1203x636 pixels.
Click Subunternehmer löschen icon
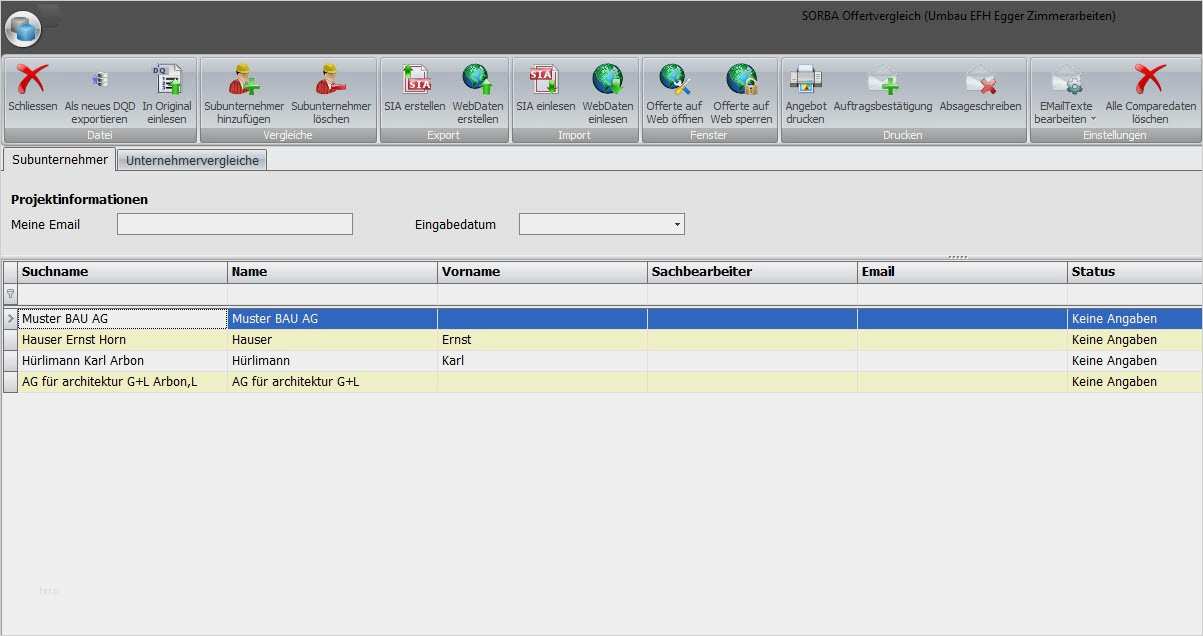[329, 79]
